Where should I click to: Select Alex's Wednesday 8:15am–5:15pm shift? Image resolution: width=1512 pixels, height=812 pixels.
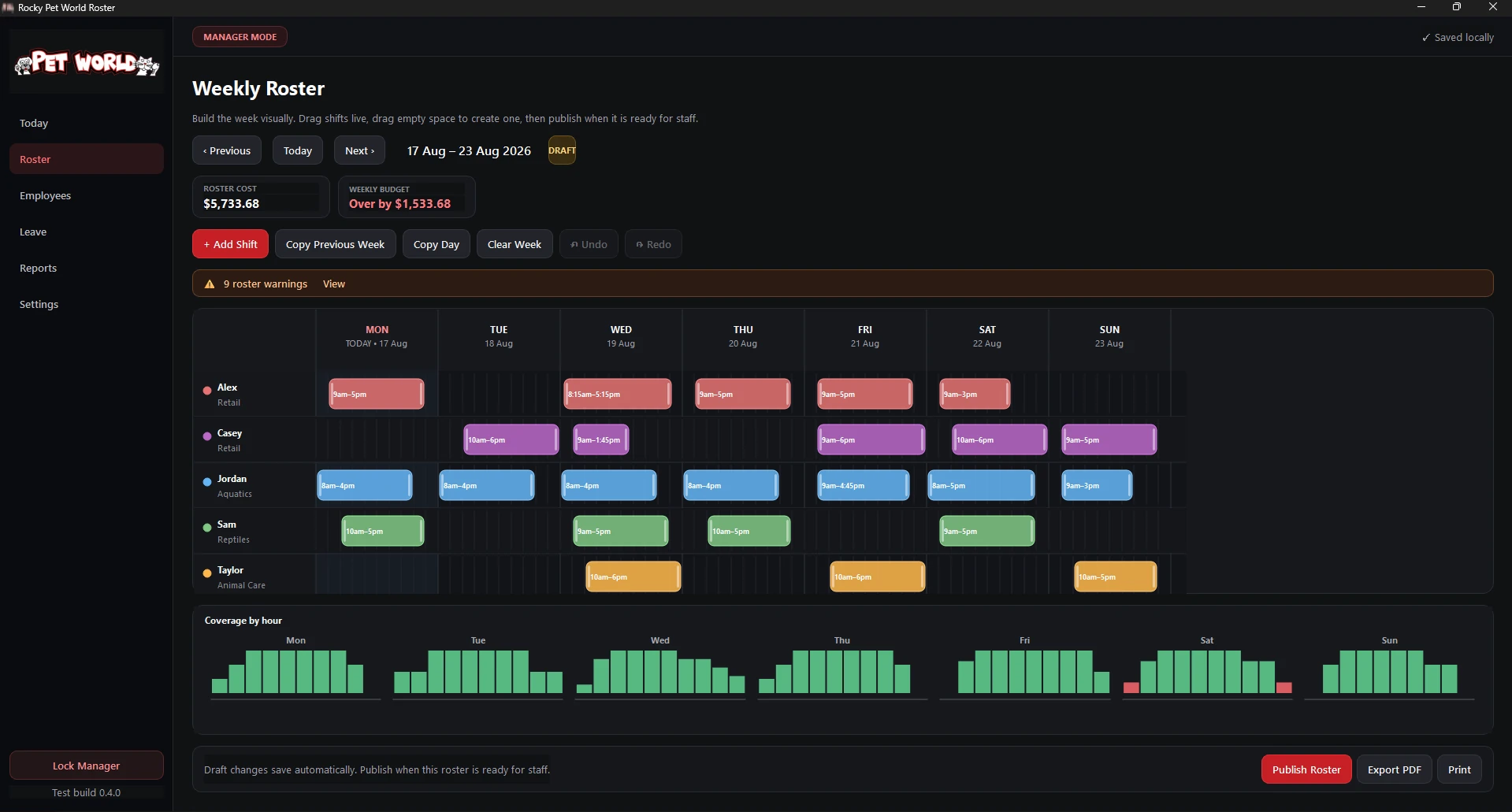[618, 394]
